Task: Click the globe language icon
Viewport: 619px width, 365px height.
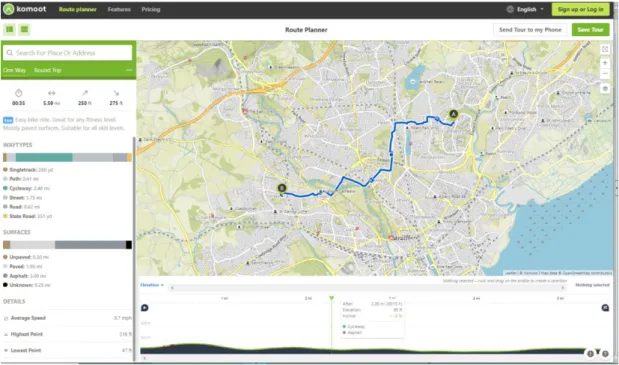Action: (x=510, y=9)
